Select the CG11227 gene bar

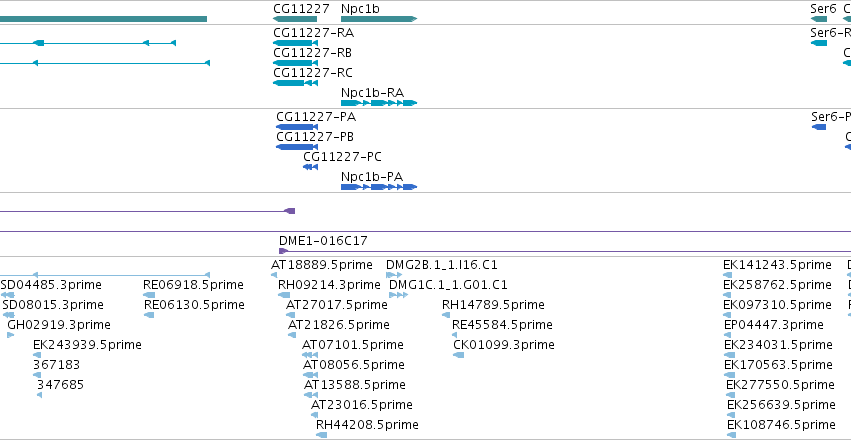(x=295, y=19)
